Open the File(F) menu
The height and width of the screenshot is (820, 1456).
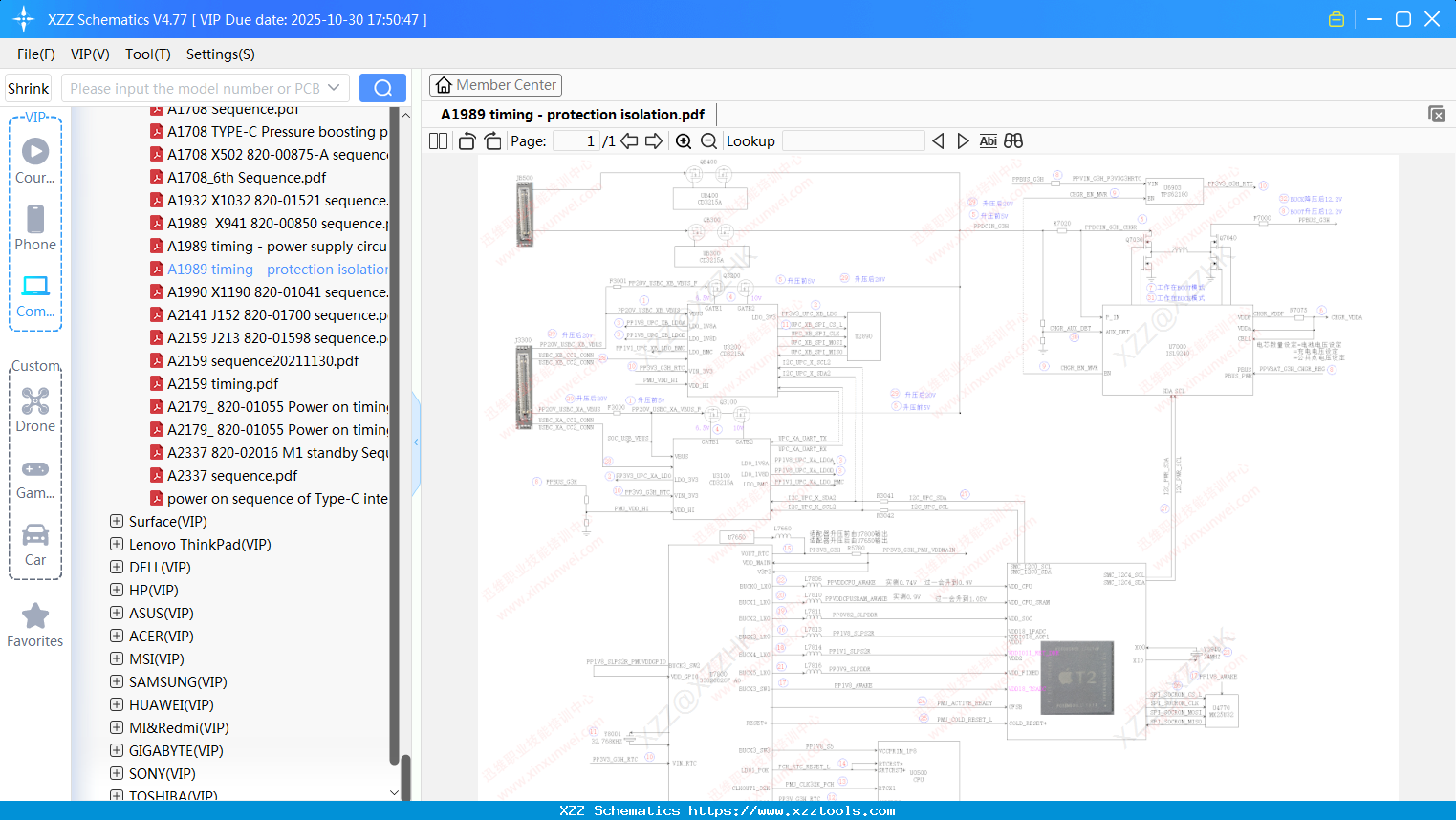tap(36, 54)
